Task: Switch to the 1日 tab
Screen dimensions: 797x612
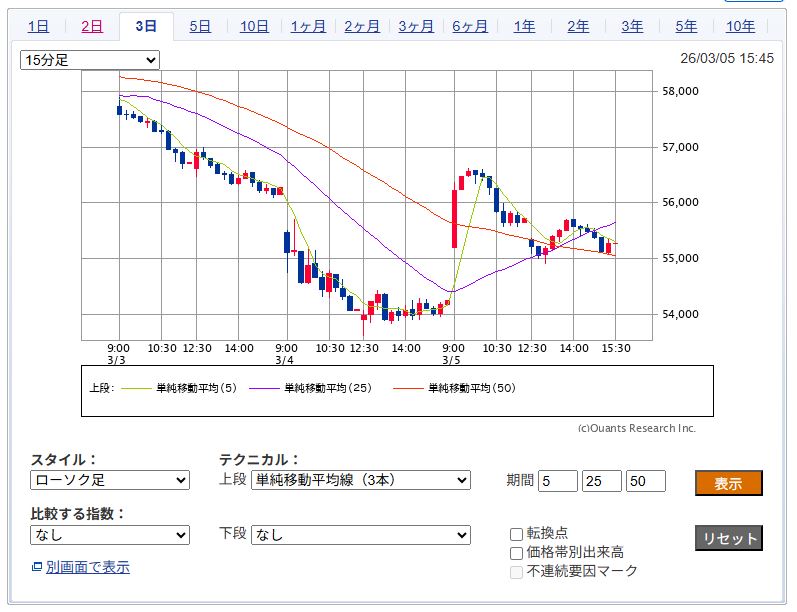Action: click(x=38, y=27)
